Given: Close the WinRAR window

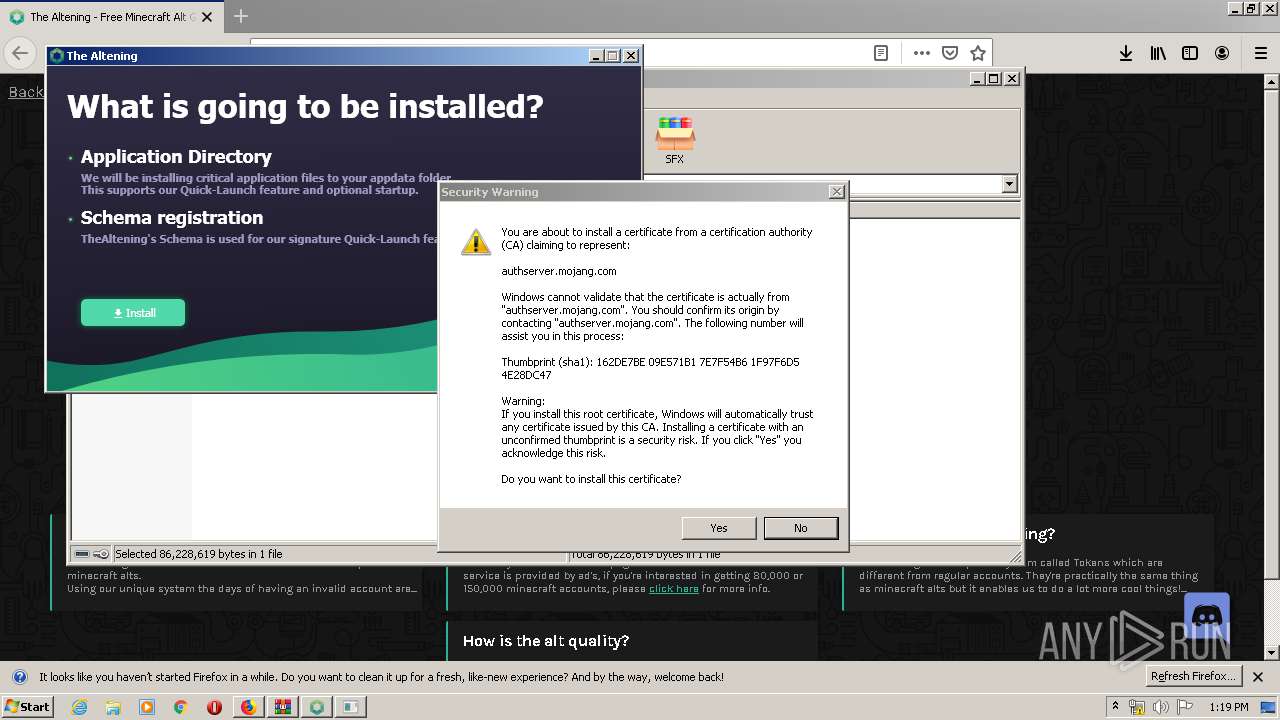Looking at the screenshot, I should tap(1011, 79).
